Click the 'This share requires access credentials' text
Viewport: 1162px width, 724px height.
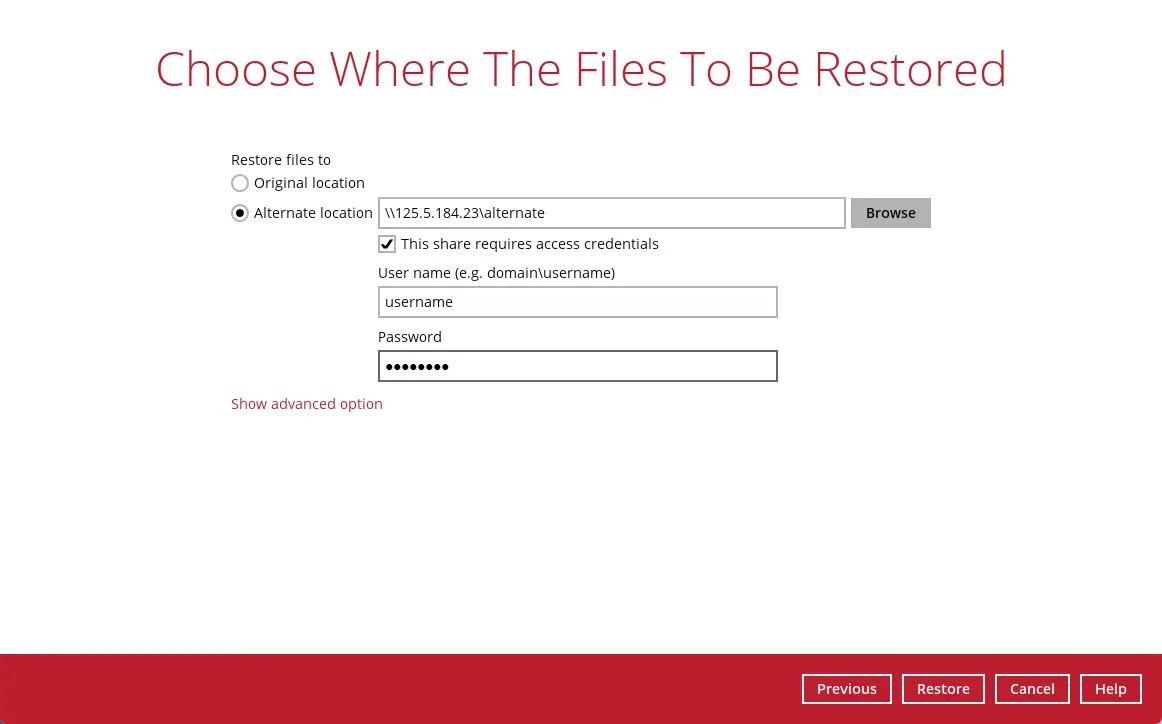click(x=530, y=244)
